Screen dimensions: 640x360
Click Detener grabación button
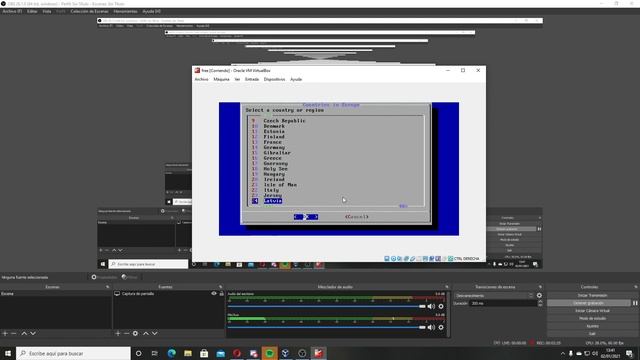coord(589,303)
